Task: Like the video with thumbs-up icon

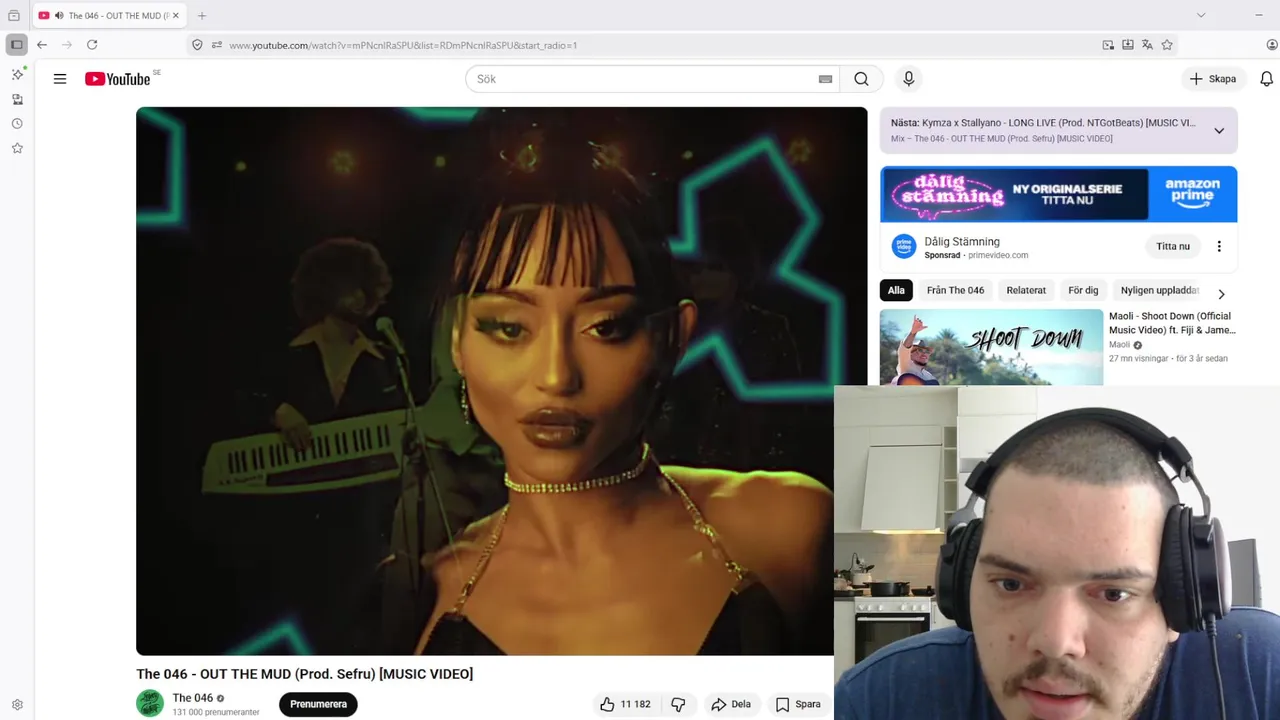Action: tap(626, 704)
